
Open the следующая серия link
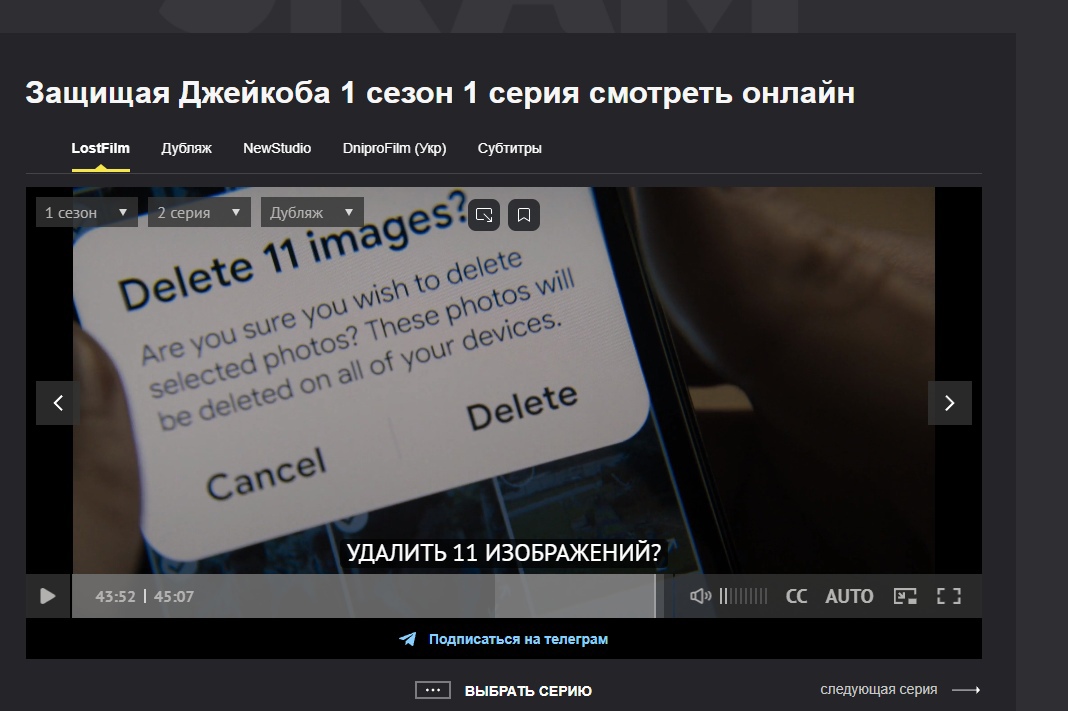pos(879,689)
